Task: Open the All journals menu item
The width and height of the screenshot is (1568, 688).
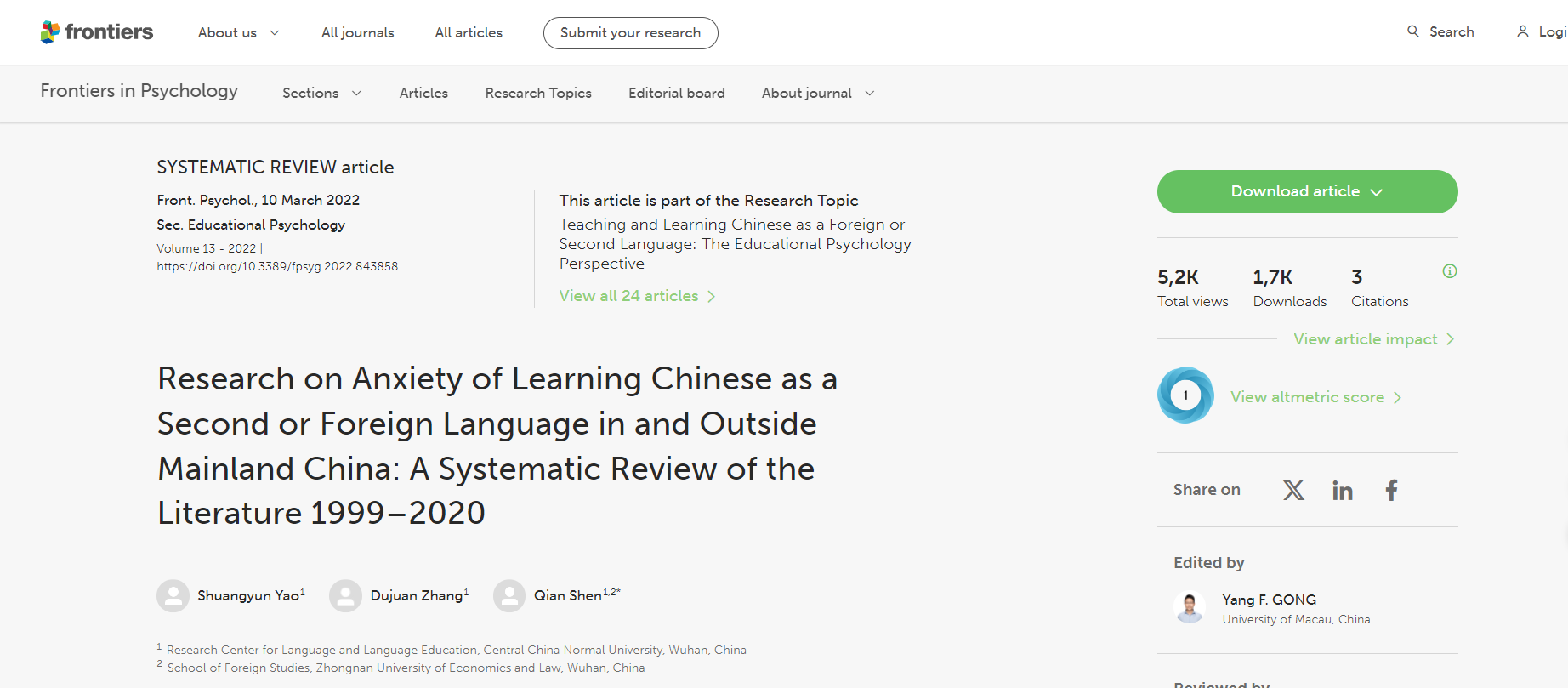Action: tap(357, 32)
